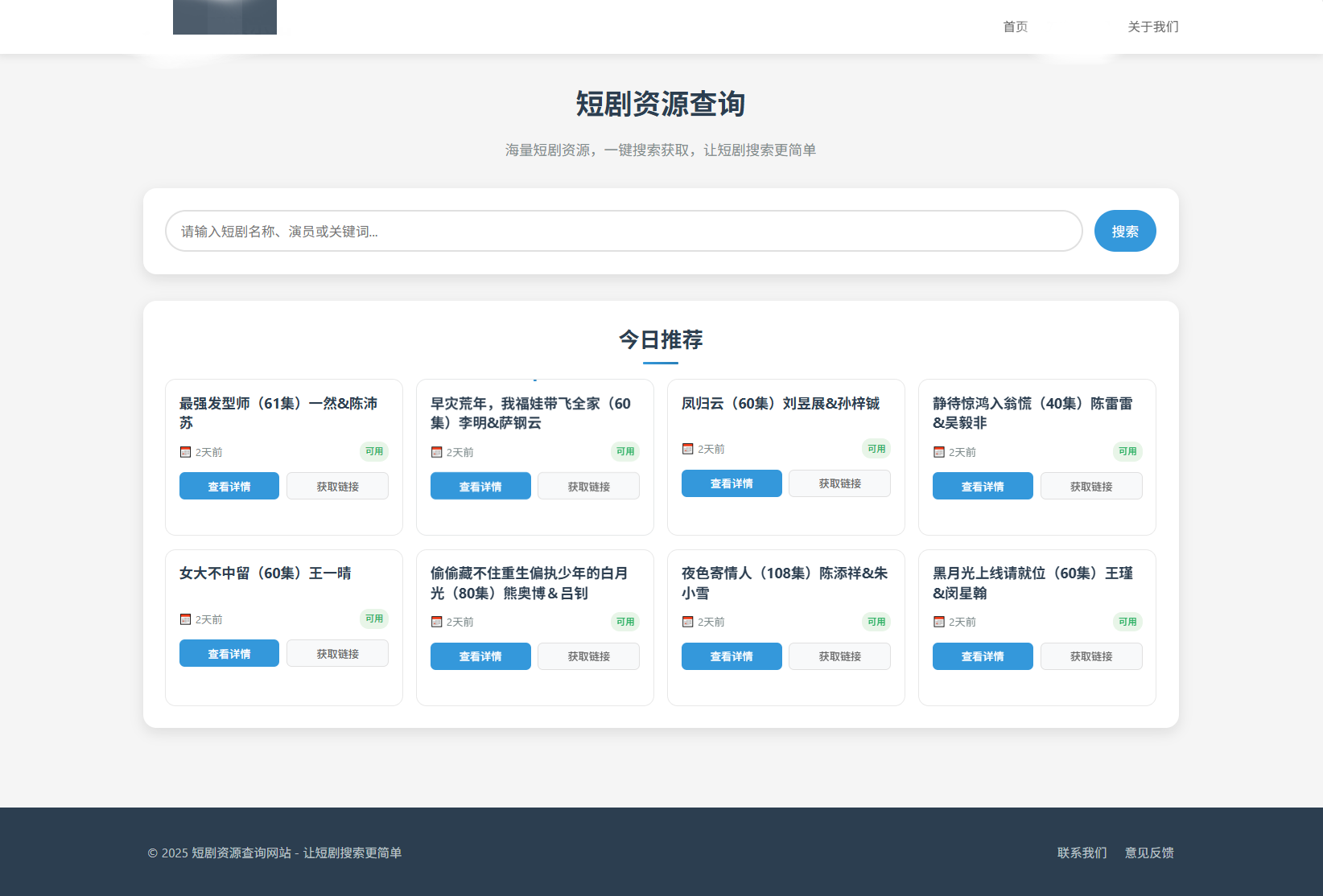Click 可用 status badge on 旱灾荒年 card
Viewport: 1323px width, 896px height.
click(x=624, y=451)
